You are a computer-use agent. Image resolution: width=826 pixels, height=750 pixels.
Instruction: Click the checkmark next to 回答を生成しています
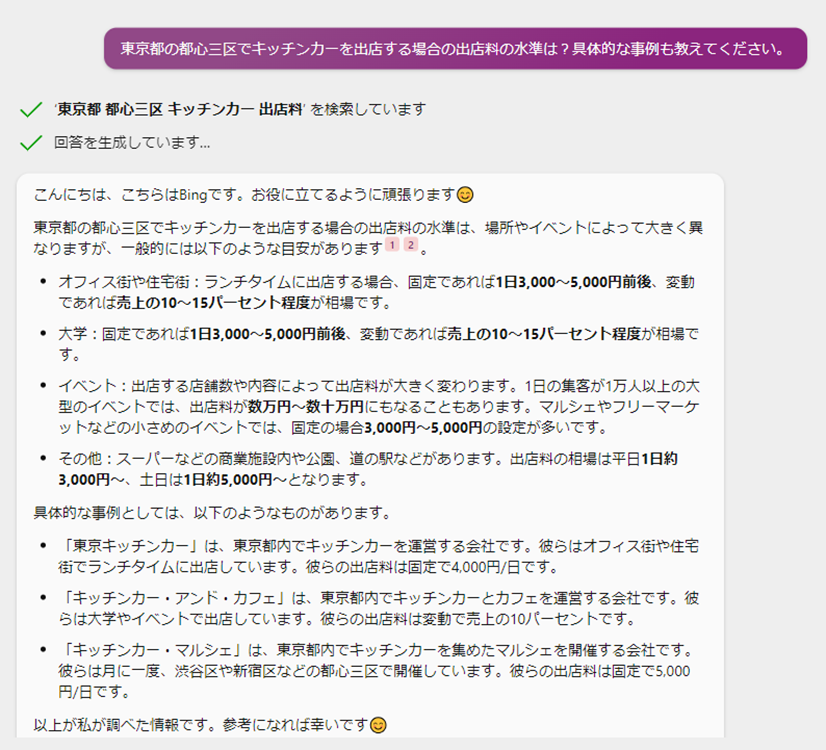click(31, 143)
